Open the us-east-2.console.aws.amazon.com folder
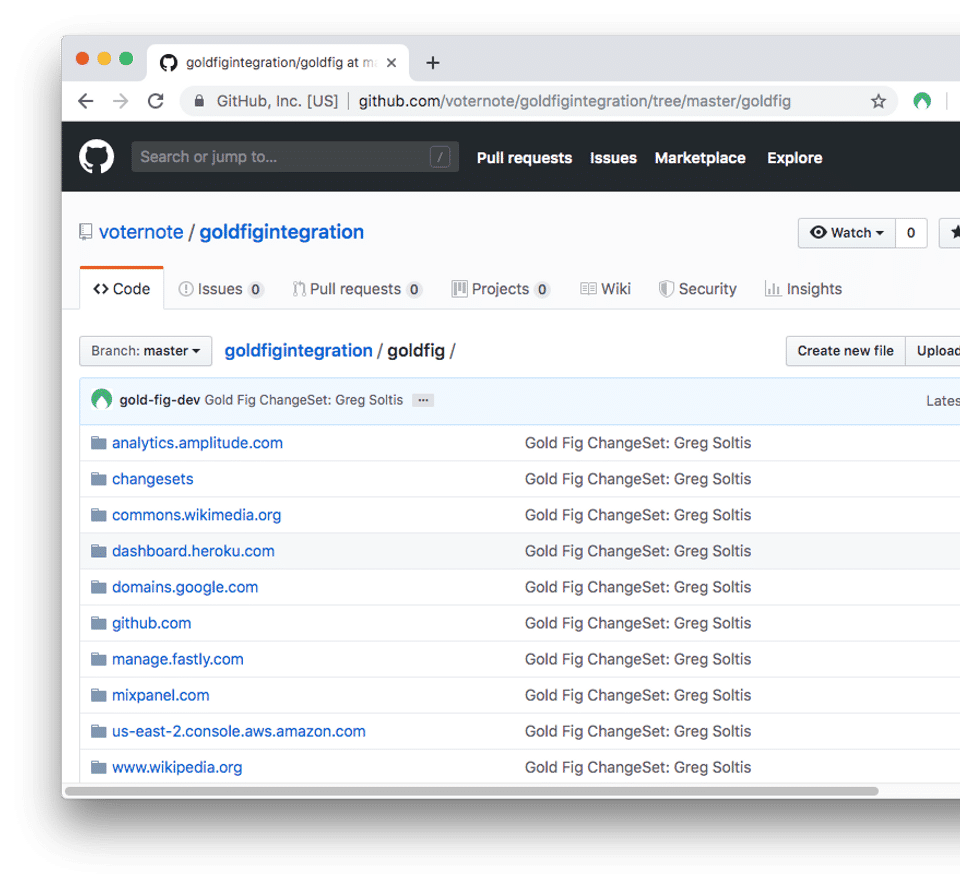960x886 pixels. [238, 731]
